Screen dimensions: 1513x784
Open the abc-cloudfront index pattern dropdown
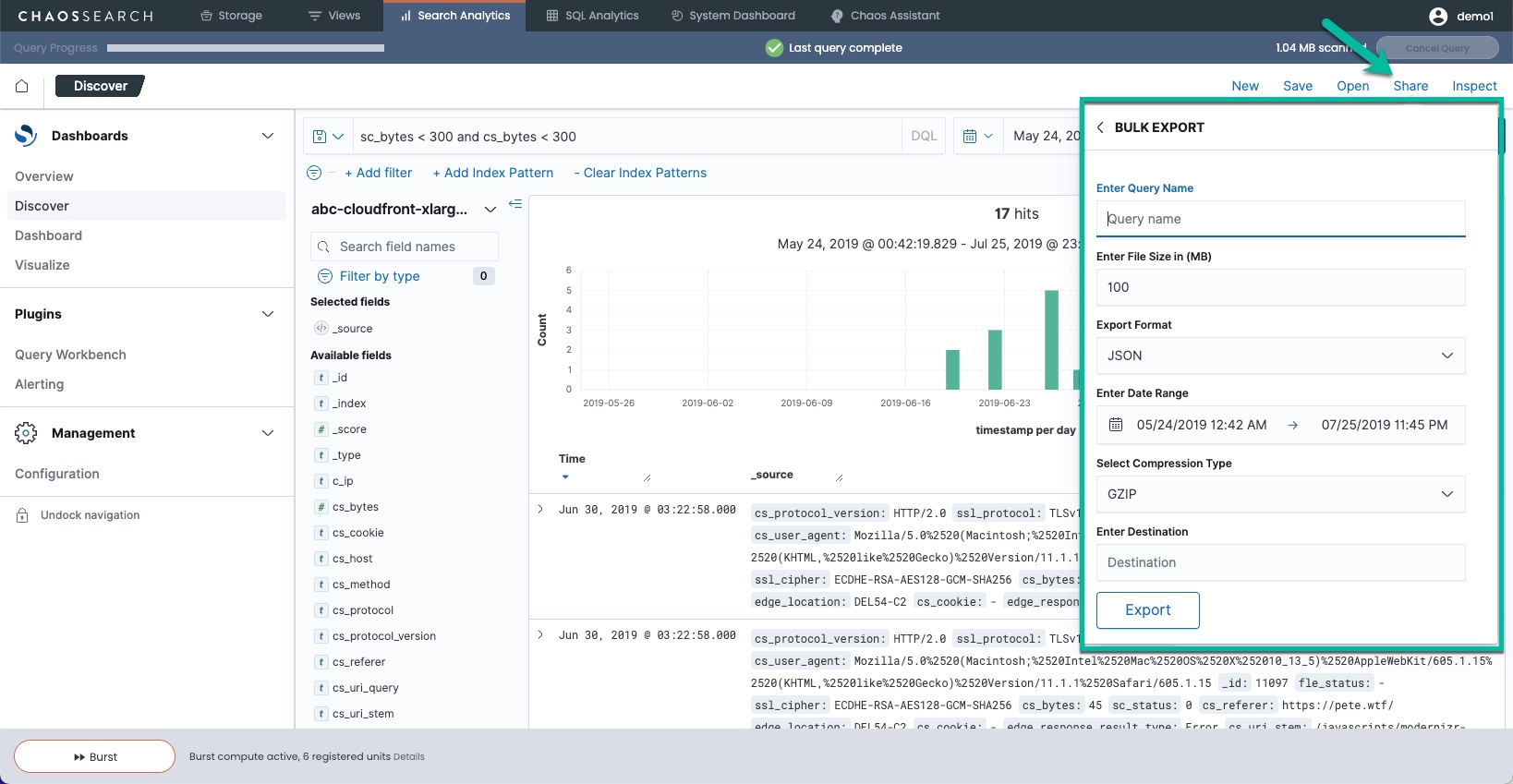point(490,210)
